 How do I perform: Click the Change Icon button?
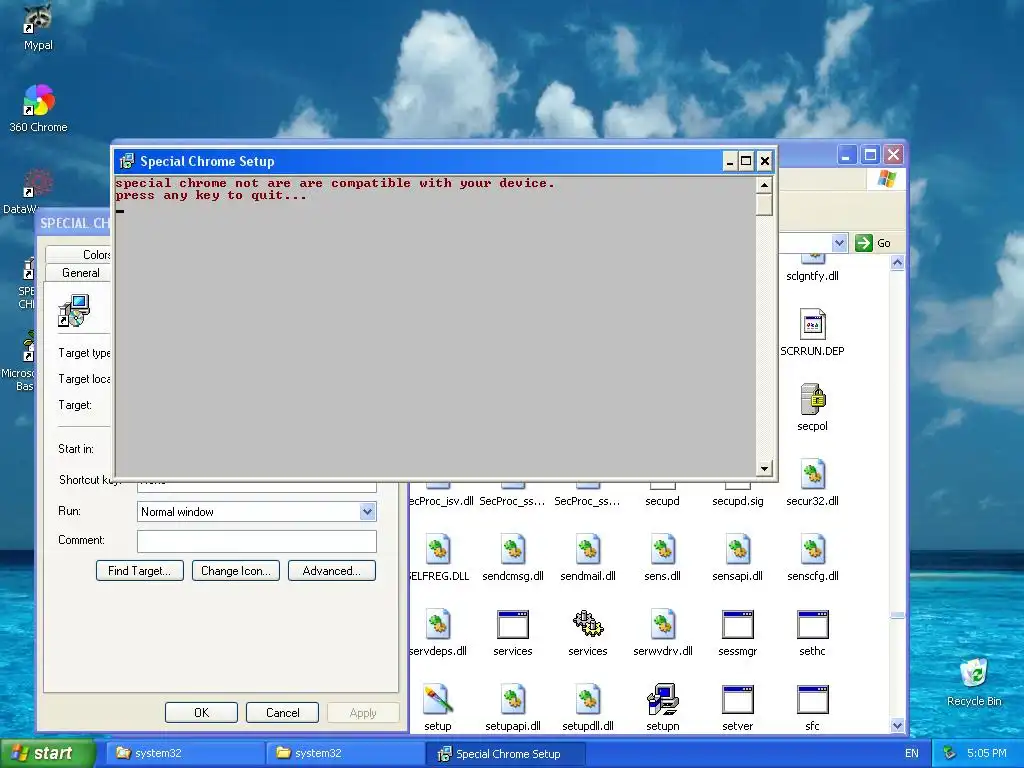coord(236,570)
